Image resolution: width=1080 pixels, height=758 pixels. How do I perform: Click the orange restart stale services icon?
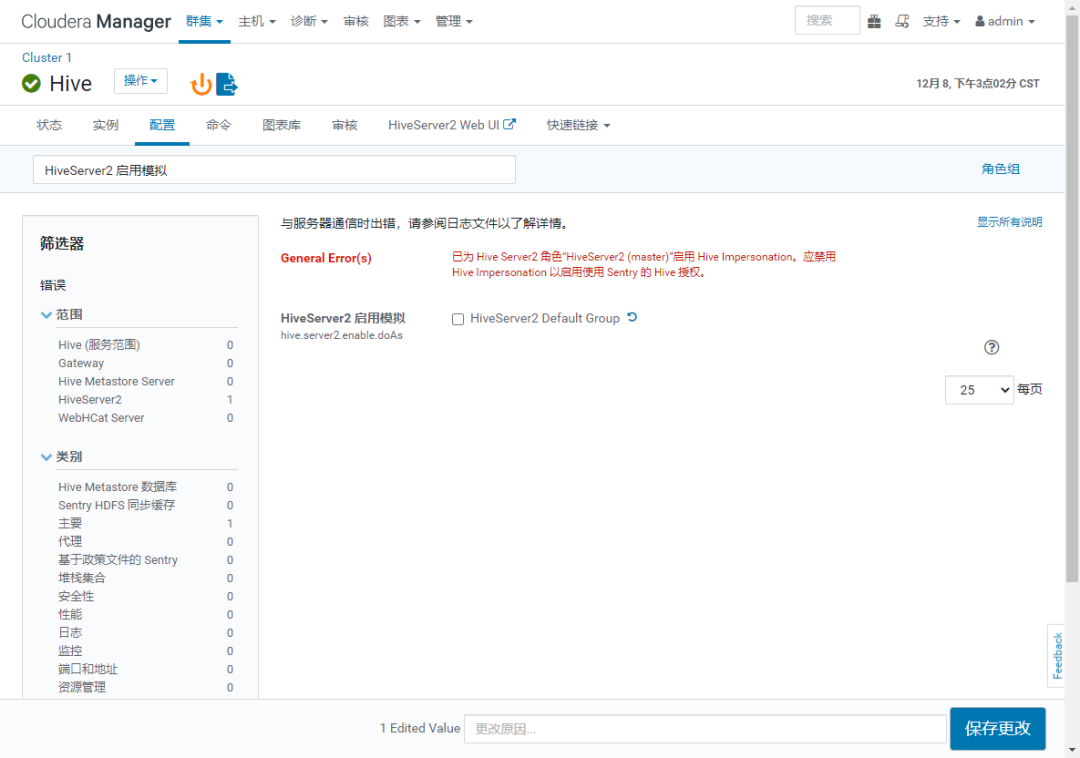[201, 85]
